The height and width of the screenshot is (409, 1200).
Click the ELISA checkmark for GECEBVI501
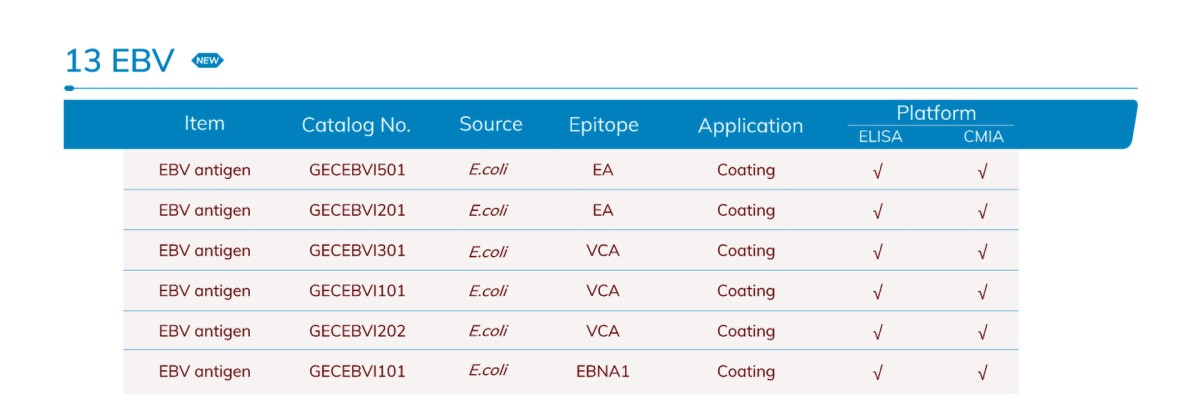878,171
